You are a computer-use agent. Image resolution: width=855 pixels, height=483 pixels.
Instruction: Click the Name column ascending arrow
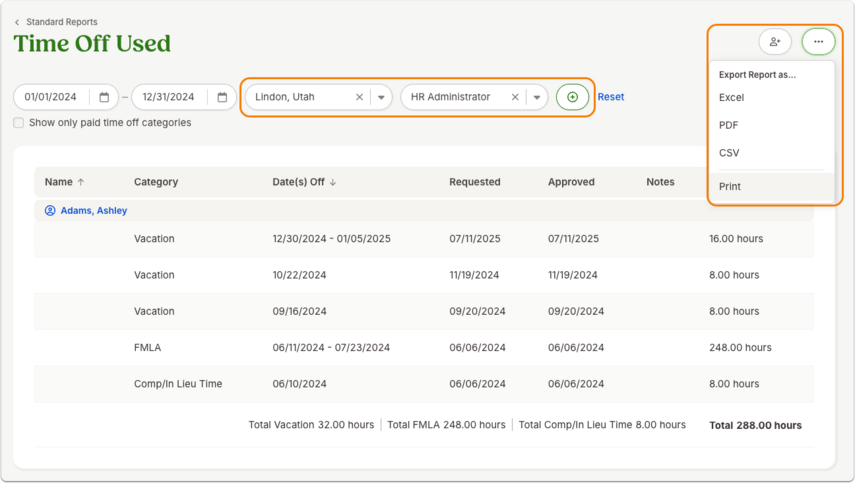(x=81, y=182)
